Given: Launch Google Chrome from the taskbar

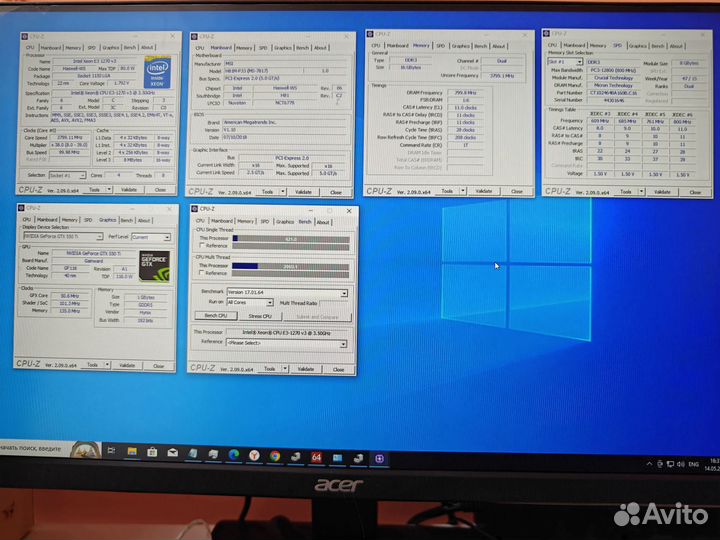Looking at the screenshot, I should coord(275,456).
